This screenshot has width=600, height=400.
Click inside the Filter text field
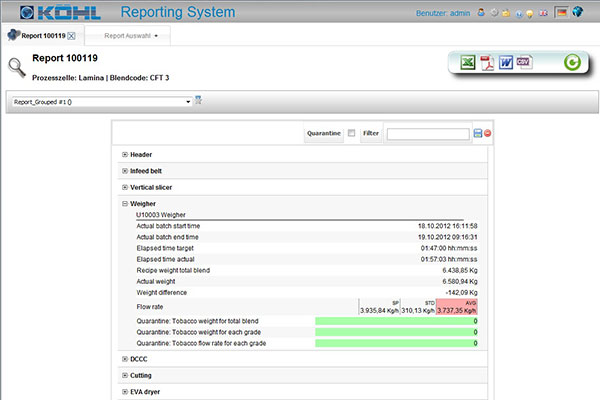[427, 134]
